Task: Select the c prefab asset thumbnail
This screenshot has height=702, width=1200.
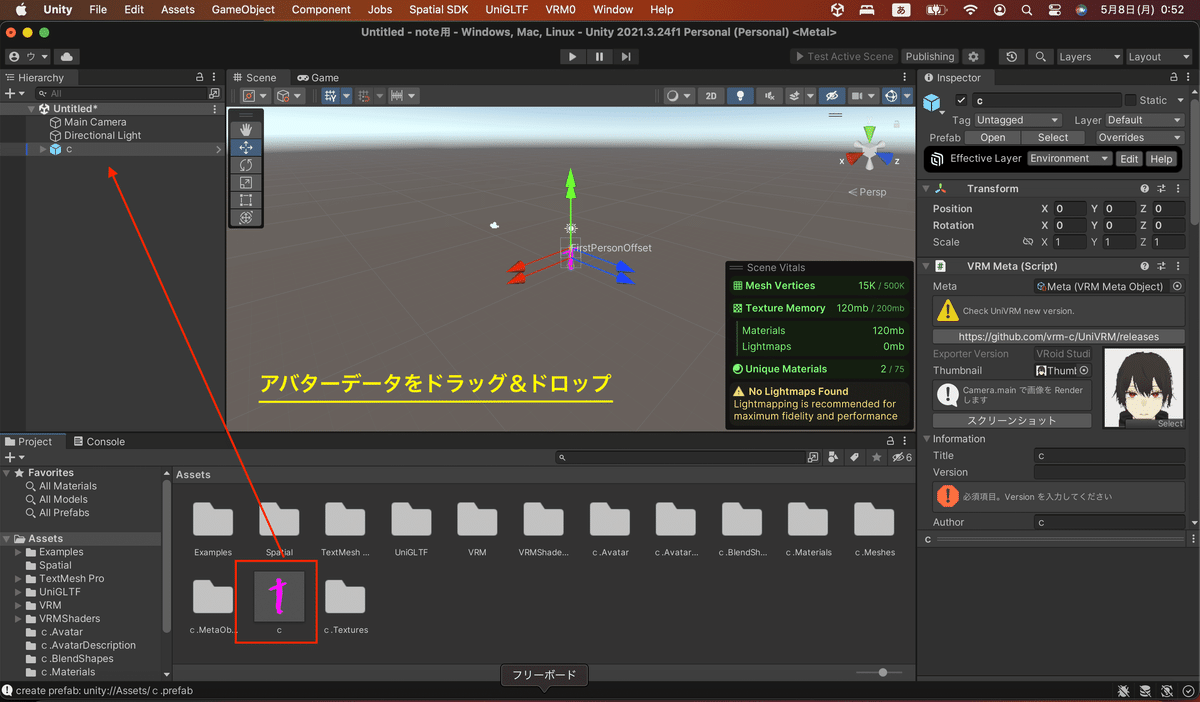Action: click(x=279, y=595)
